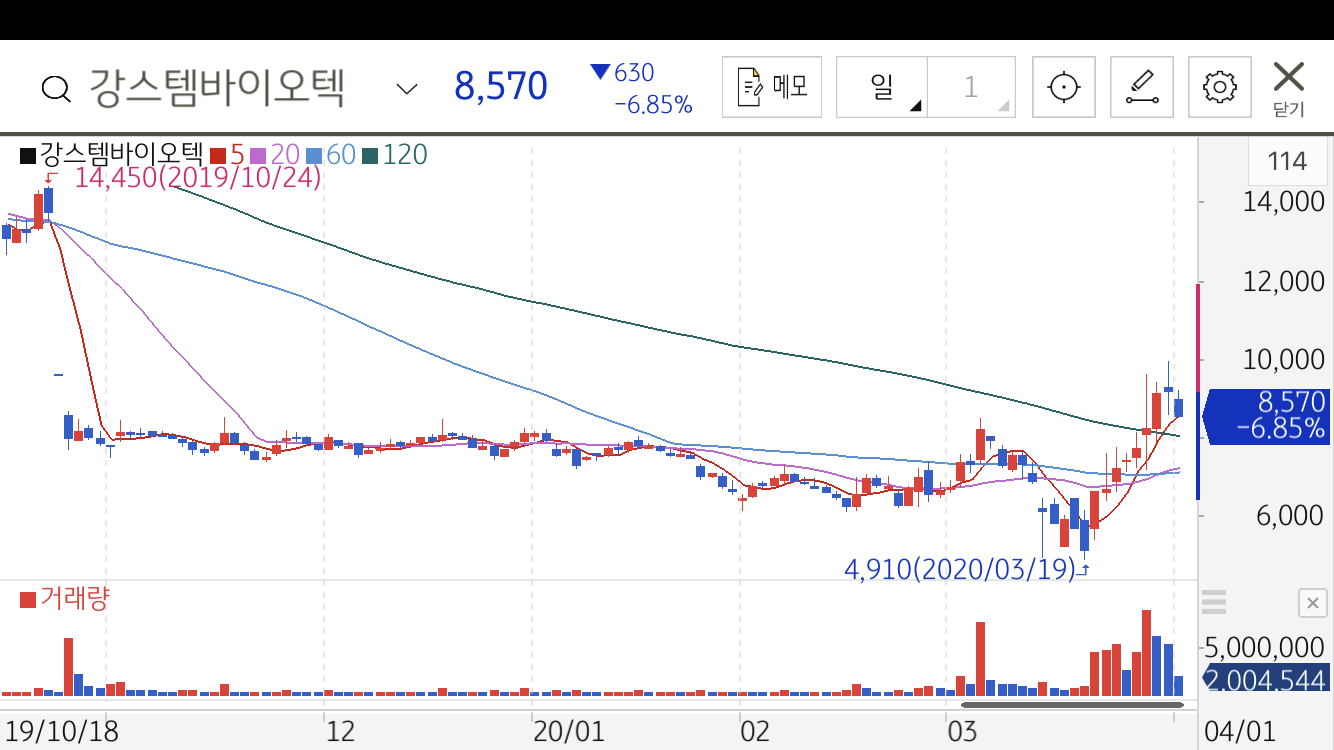The height and width of the screenshot is (750, 1334).
Task: Click the change value 630 with down arrow
Action: click(622, 73)
